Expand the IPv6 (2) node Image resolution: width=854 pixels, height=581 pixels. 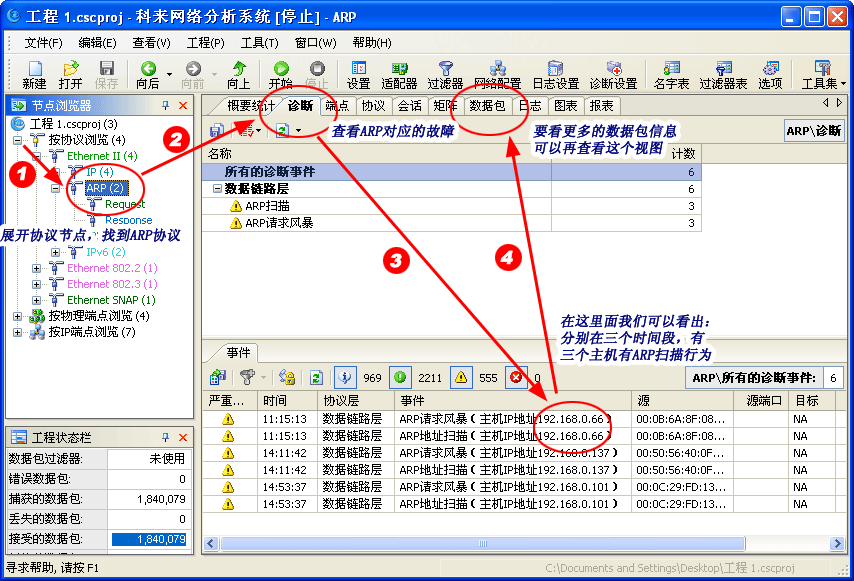[x=56, y=252]
